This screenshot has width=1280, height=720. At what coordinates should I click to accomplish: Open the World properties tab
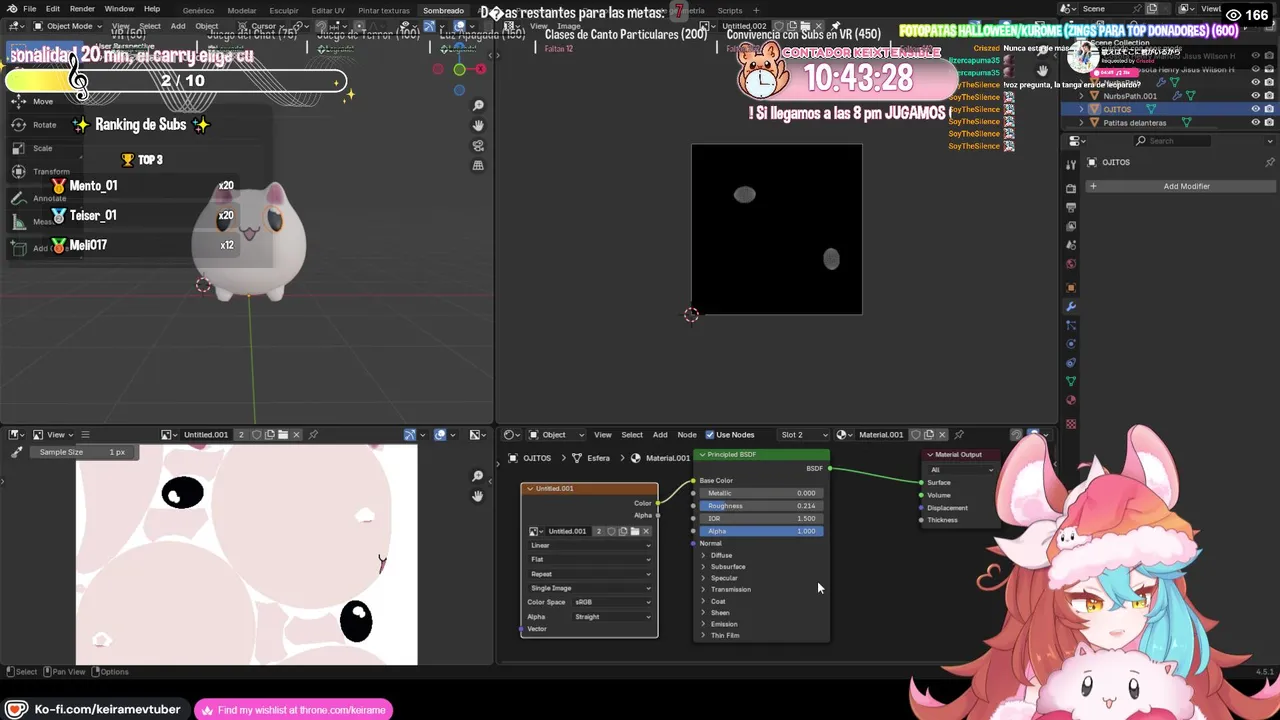pyautogui.click(x=1071, y=264)
